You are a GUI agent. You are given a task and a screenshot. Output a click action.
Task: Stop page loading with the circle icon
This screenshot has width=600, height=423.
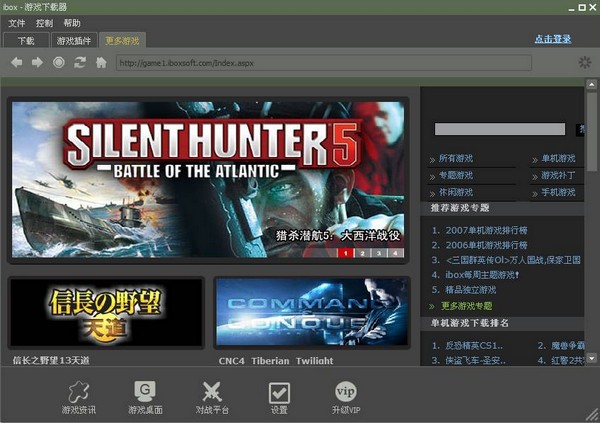coord(59,62)
